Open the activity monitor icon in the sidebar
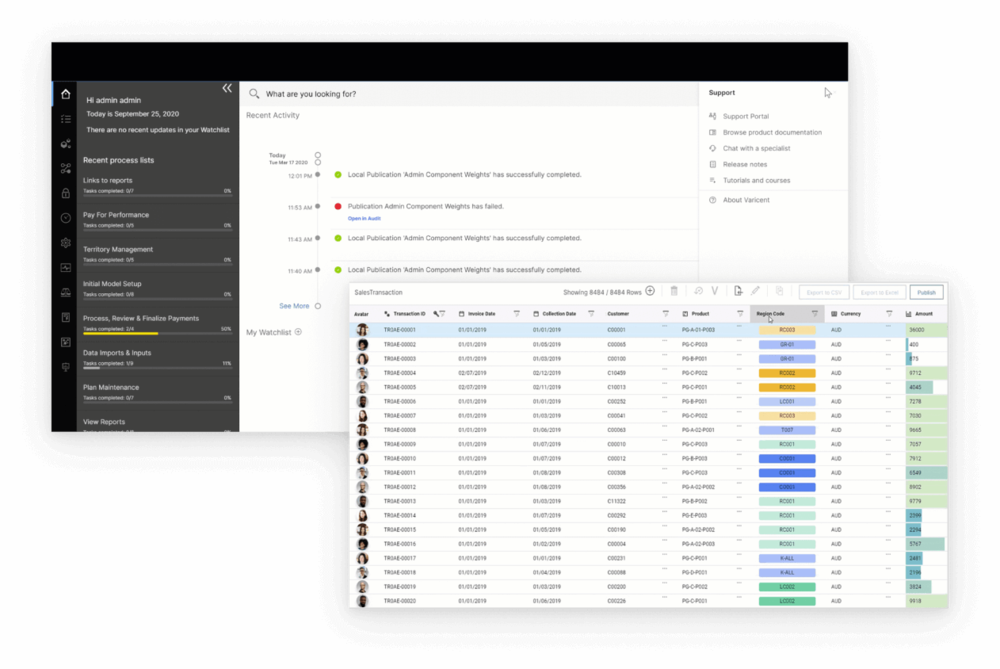The width and height of the screenshot is (1000, 669). coord(66,268)
